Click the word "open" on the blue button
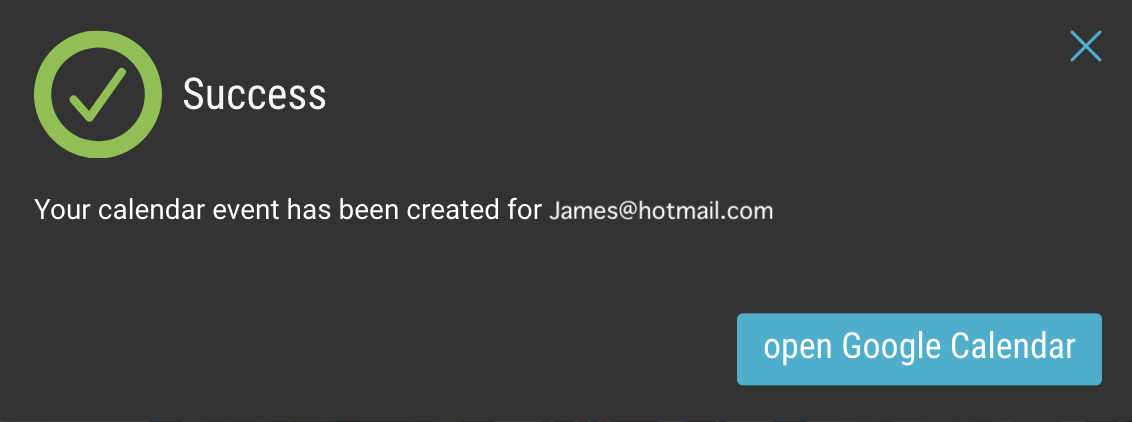This screenshot has width=1132, height=422. click(798, 349)
